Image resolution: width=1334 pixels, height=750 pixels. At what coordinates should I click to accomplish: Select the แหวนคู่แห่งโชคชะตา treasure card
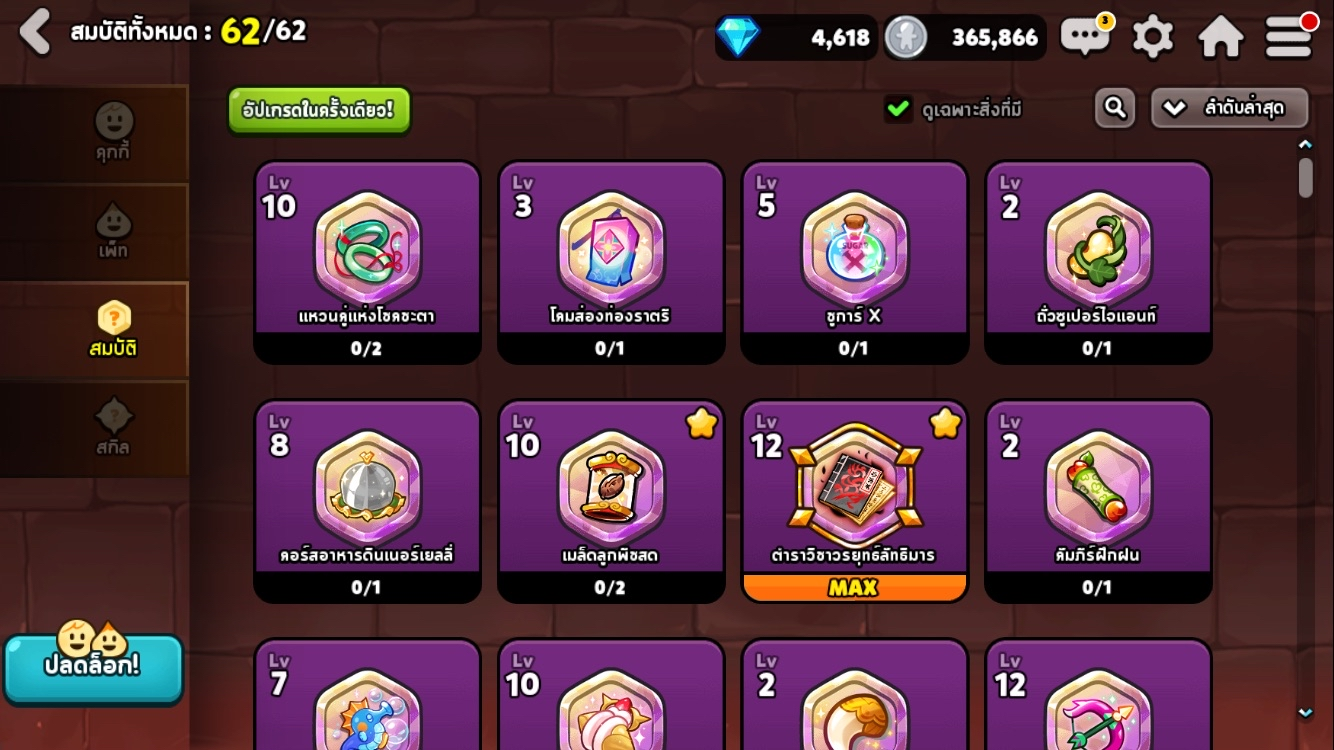(367, 262)
